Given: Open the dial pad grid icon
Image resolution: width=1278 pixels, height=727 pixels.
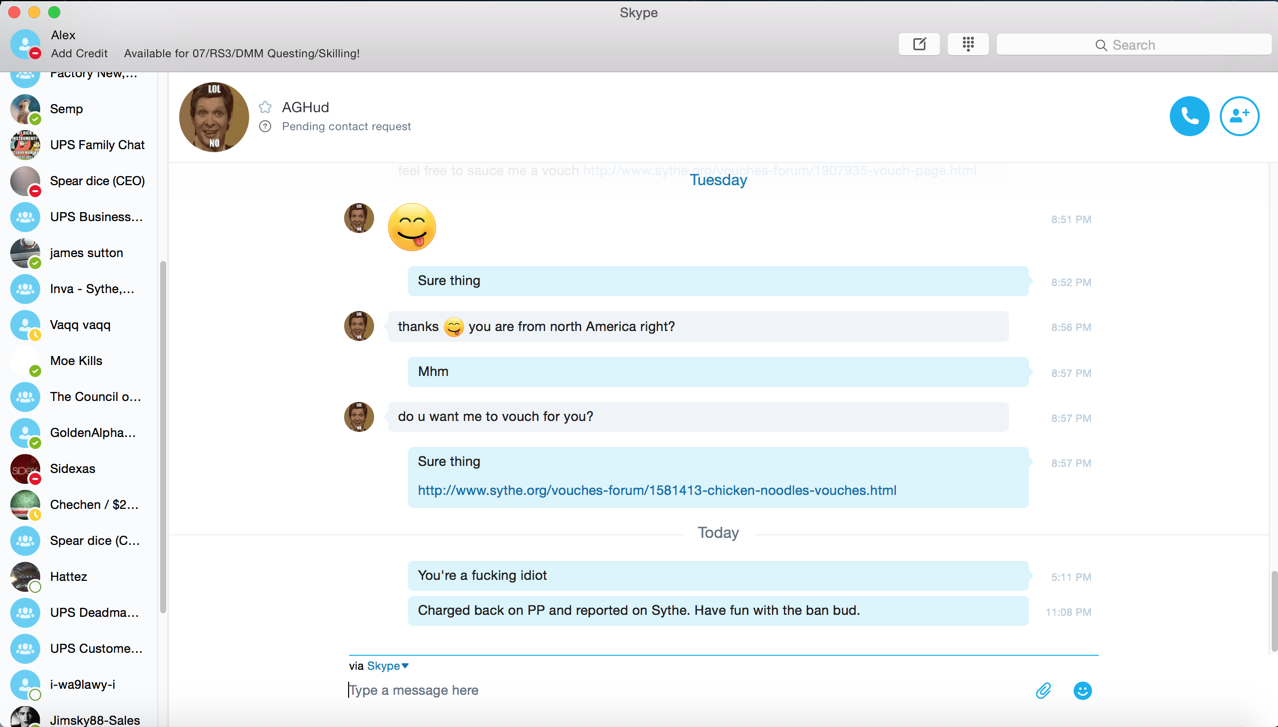Looking at the screenshot, I should click(968, 44).
